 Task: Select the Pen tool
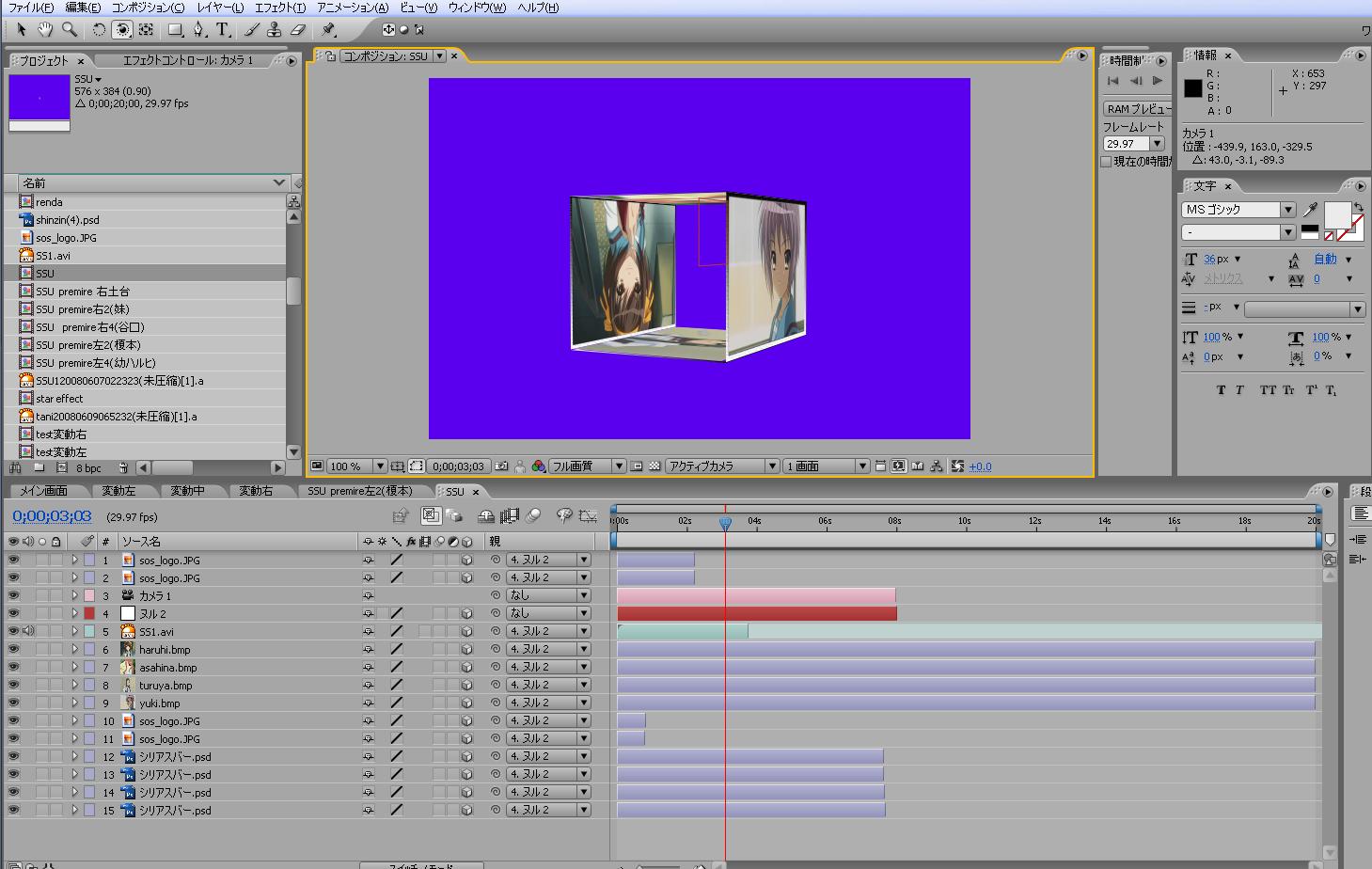pos(199,30)
